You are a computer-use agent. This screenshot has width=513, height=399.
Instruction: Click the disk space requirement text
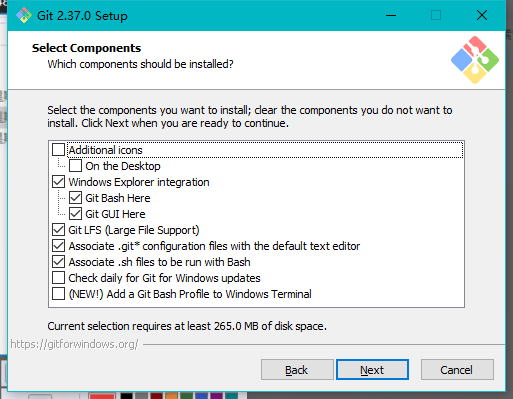[x=187, y=326]
